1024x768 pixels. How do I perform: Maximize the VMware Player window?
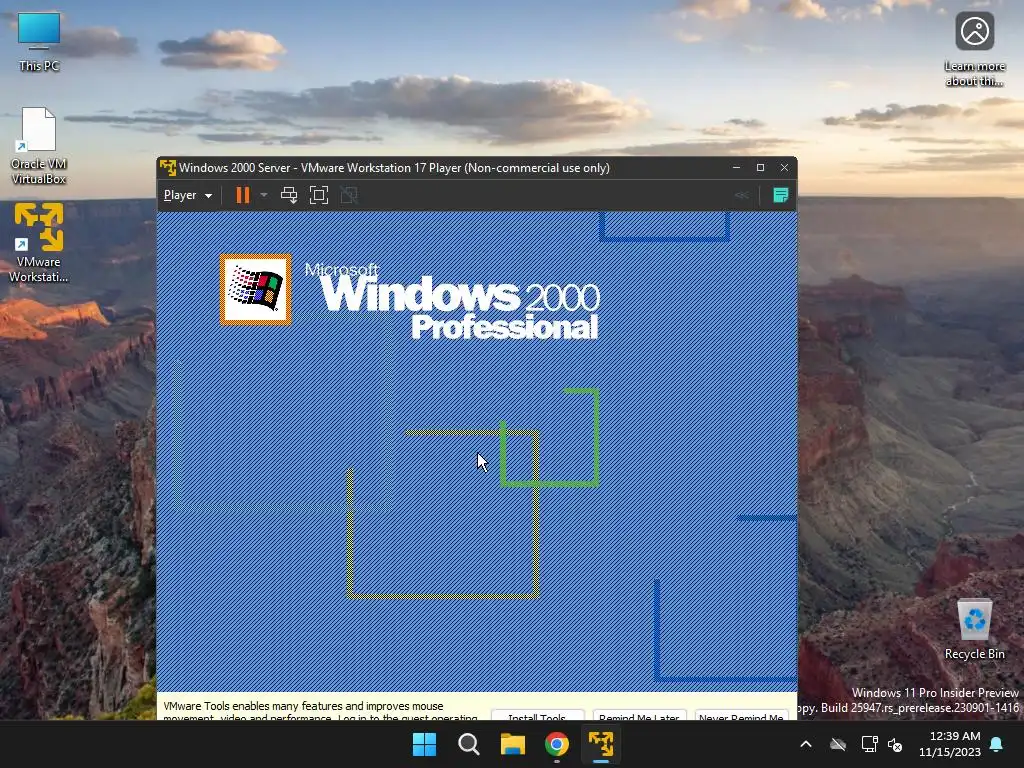click(760, 168)
